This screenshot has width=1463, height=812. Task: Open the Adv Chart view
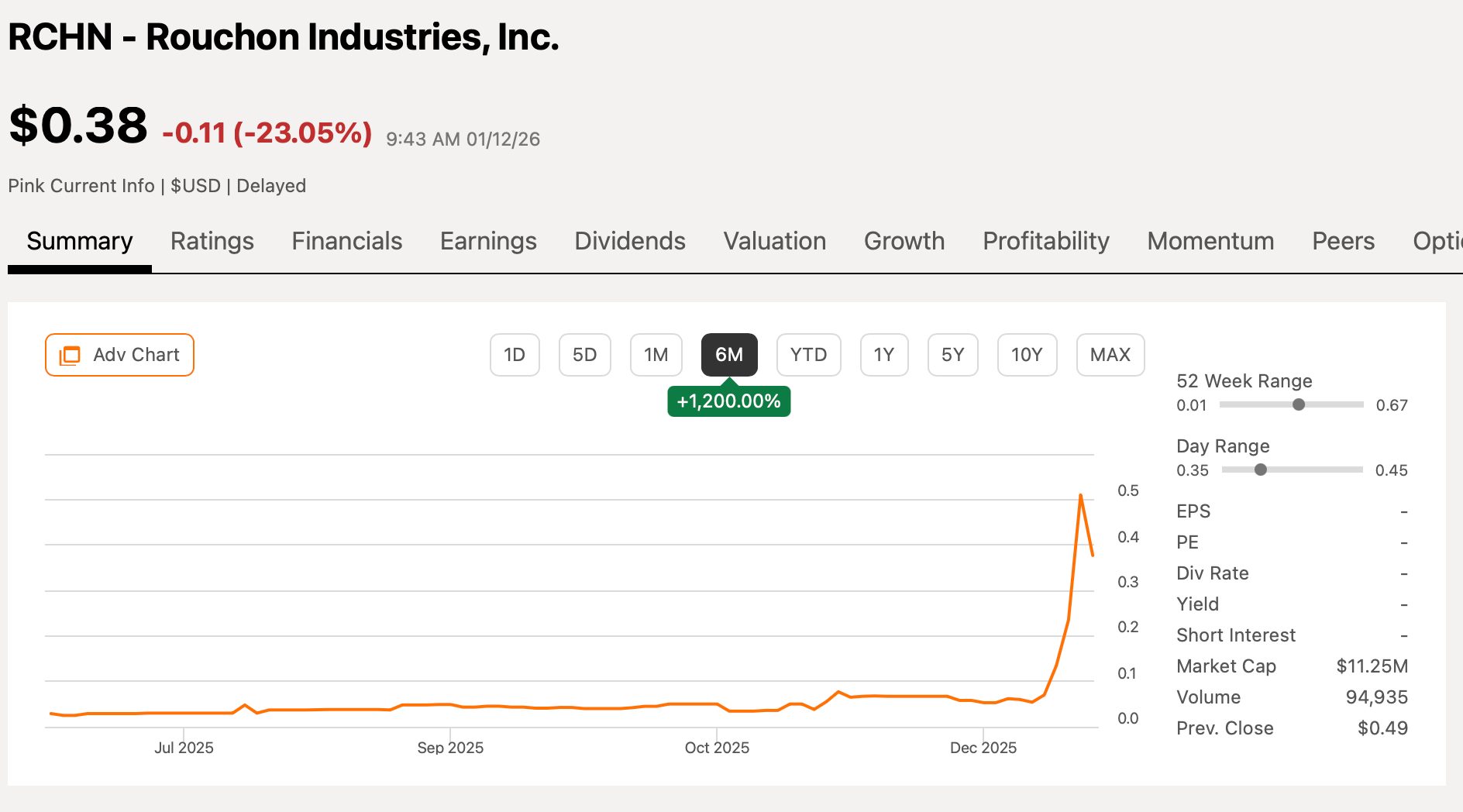(119, 354)
